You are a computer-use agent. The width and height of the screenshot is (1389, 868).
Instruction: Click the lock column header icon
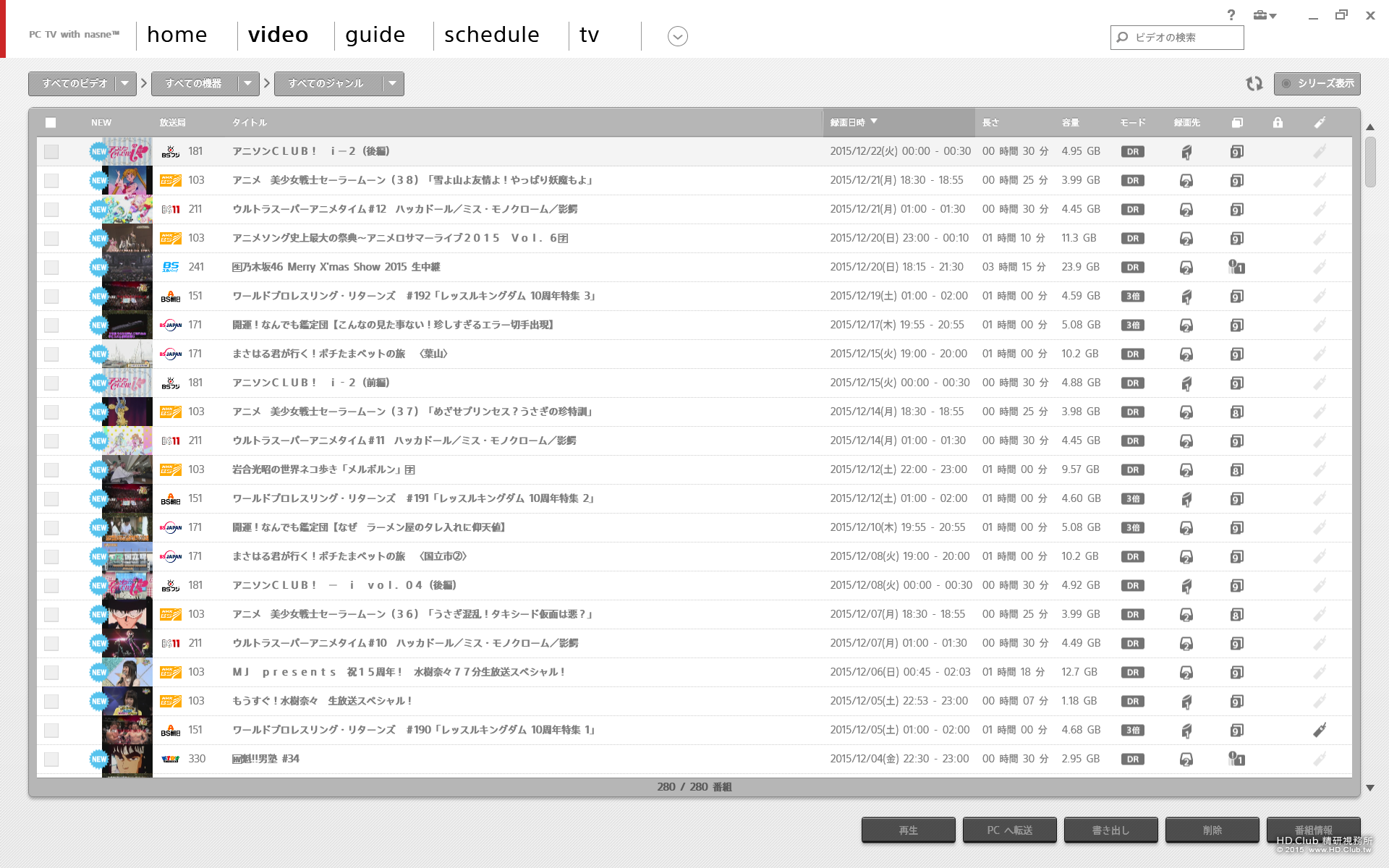click(1278, 122)
